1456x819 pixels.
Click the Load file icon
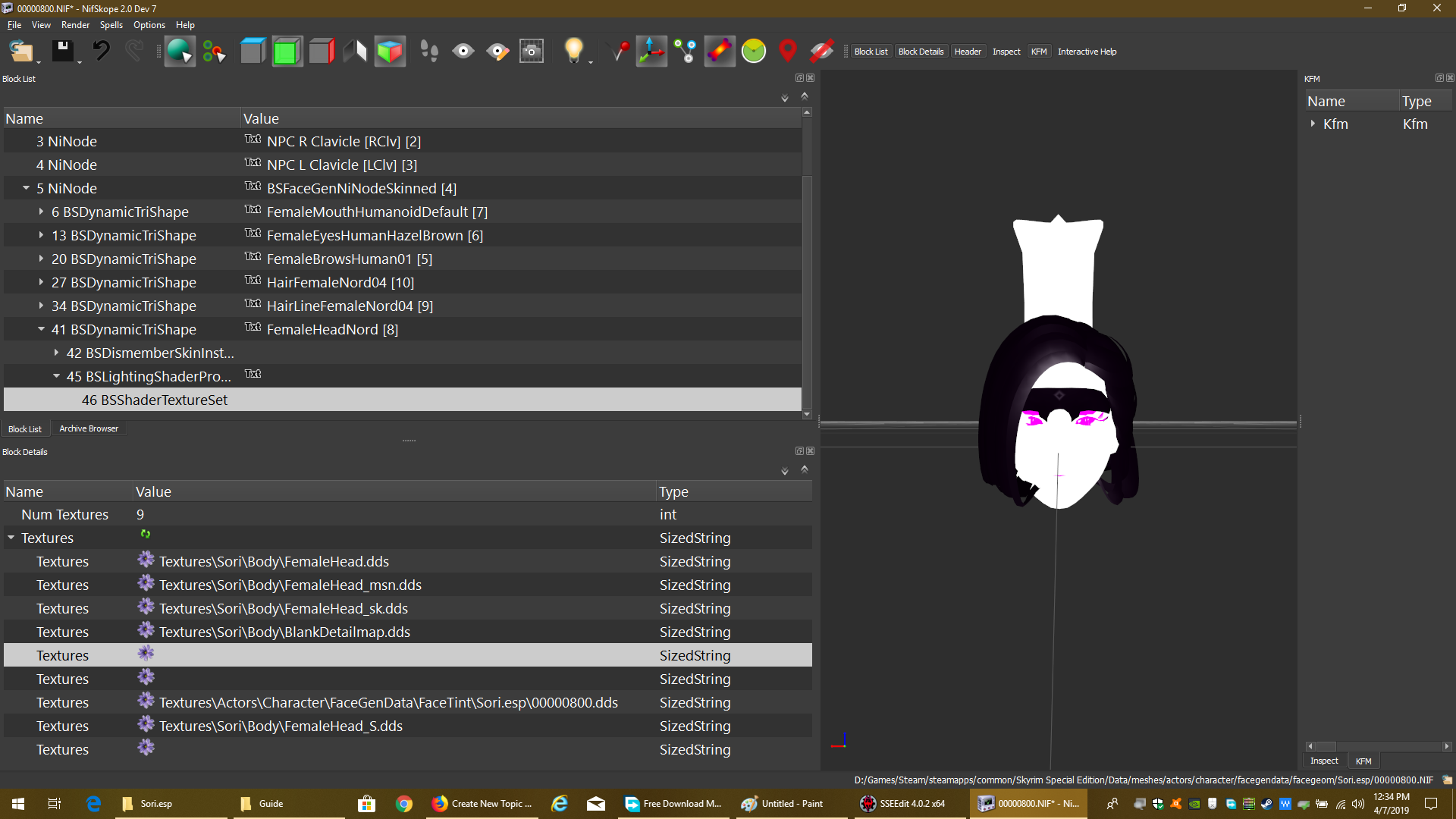pos(20,52)
